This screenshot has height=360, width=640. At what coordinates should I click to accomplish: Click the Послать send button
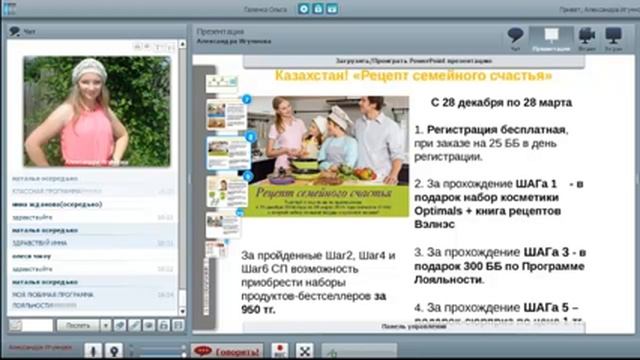point(78,325)
